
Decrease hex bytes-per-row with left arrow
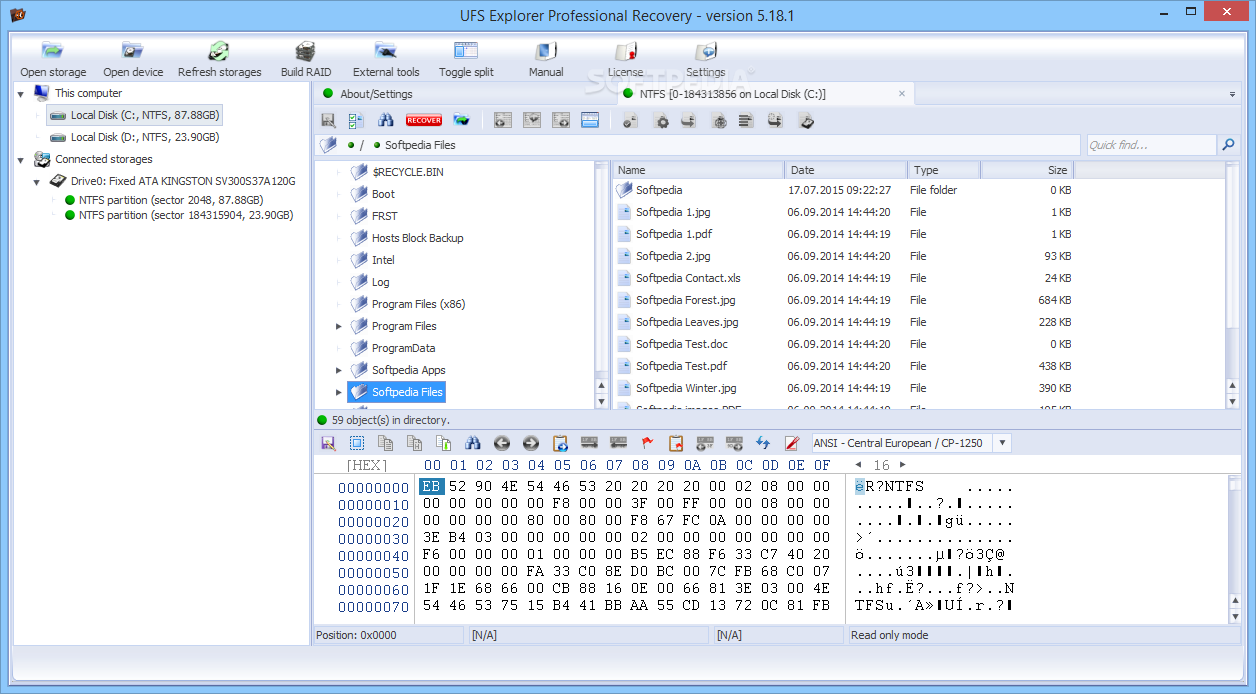click(x=859, y=465)
